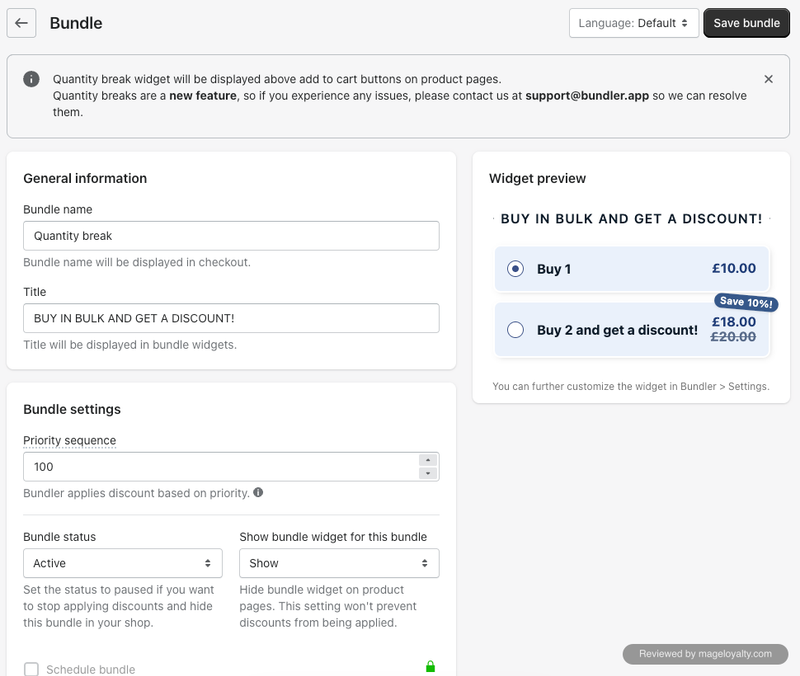This screenshot has height=676, width=800.
Task: Edit the Bundle name field
Action: point(231,236)
